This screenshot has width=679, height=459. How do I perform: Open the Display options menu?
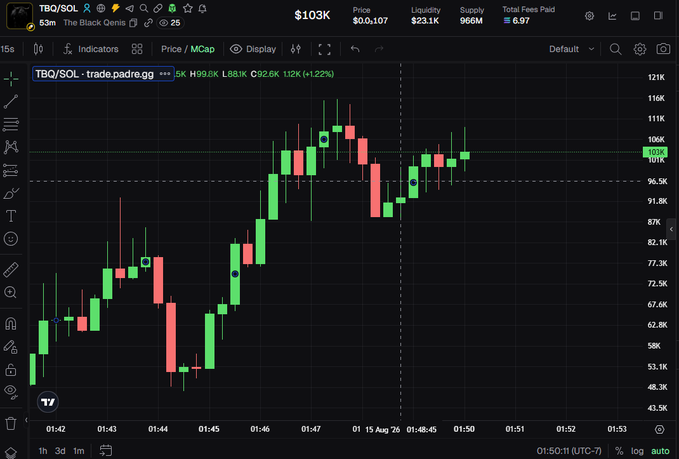click(253, 49)
